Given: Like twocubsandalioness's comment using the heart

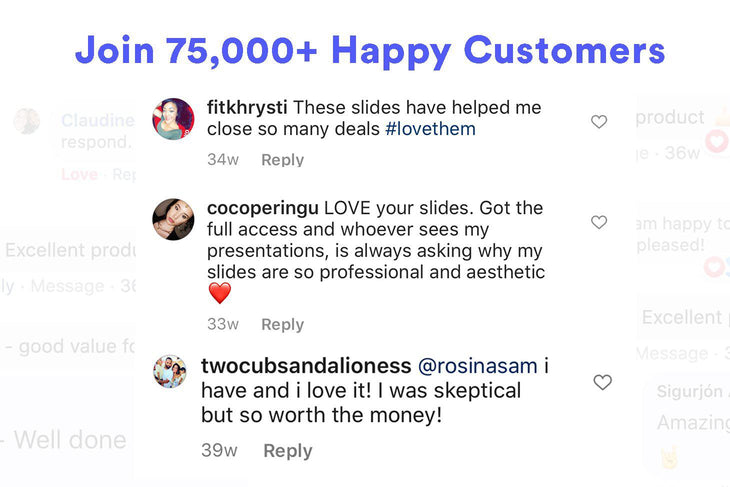Looking at the screenshot, I should click(x=602, y=382).
